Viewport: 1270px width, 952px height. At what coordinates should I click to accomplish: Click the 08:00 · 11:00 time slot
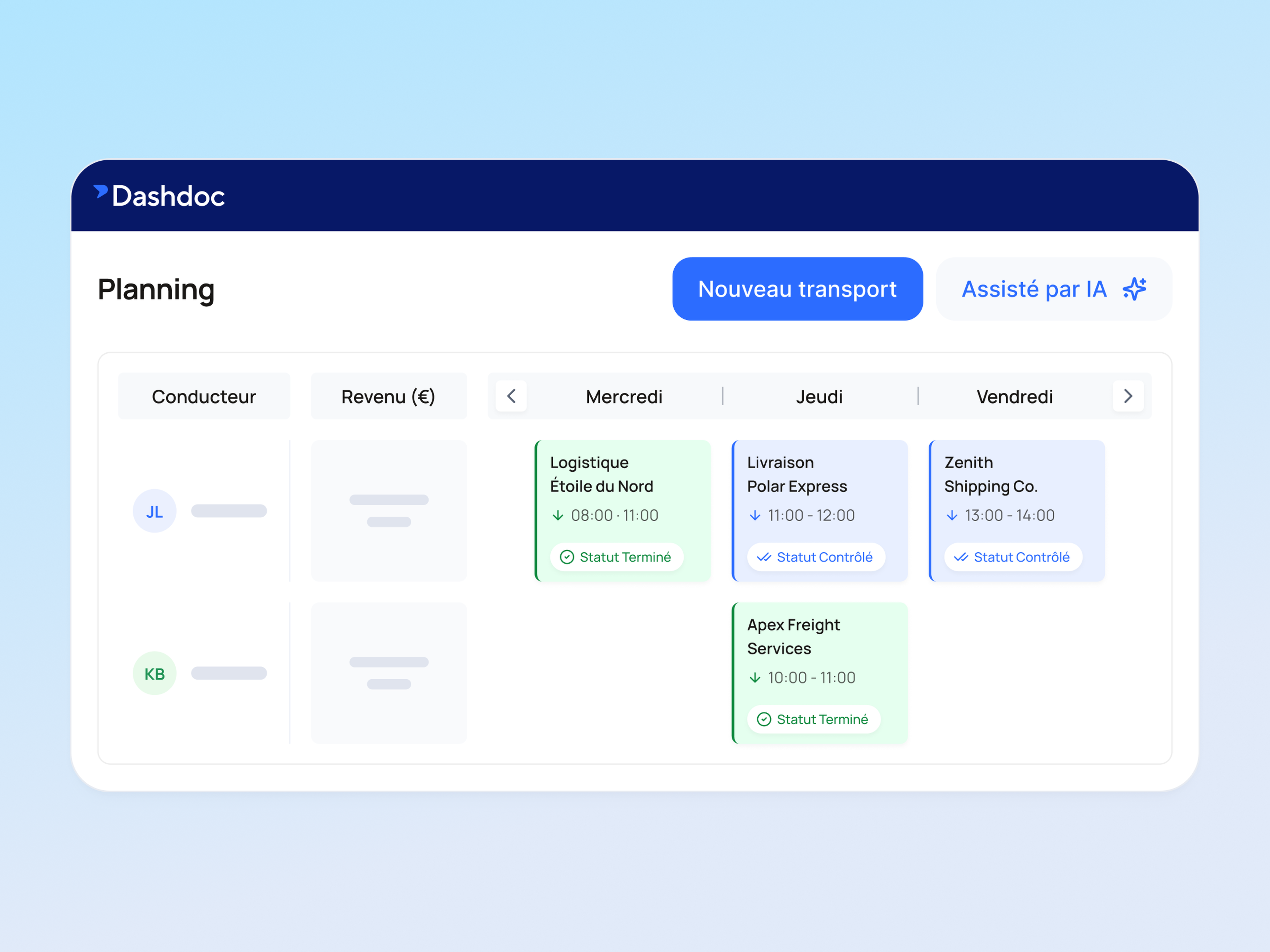pyautogui.click(x=614, y=515)
